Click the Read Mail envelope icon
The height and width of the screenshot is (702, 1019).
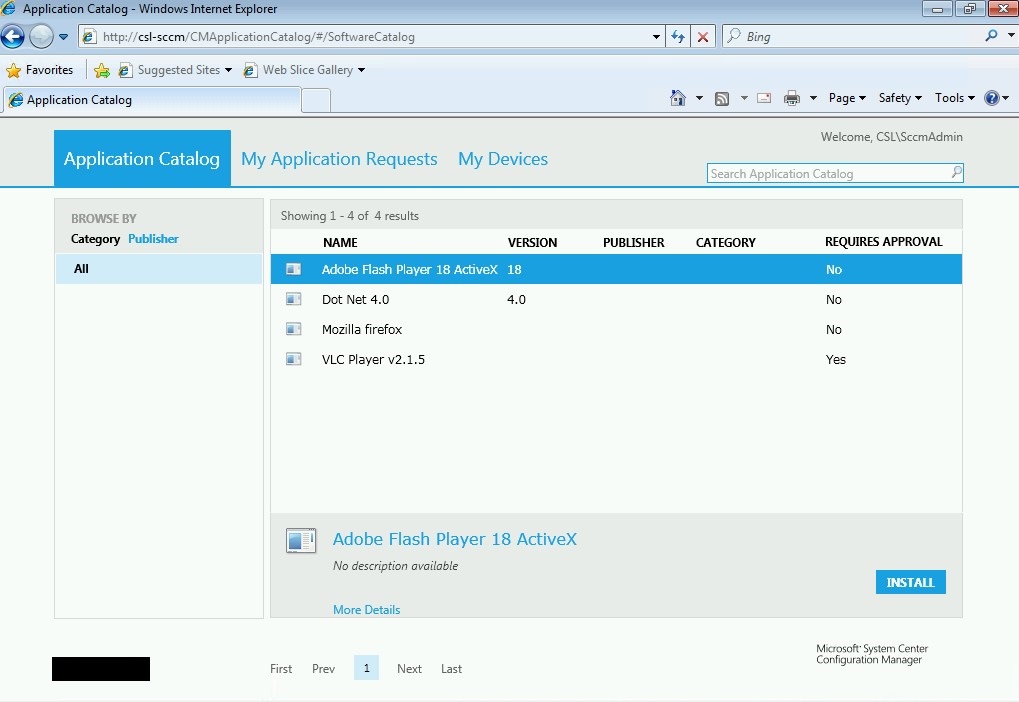pyautogui.click(x=764, y=98)
